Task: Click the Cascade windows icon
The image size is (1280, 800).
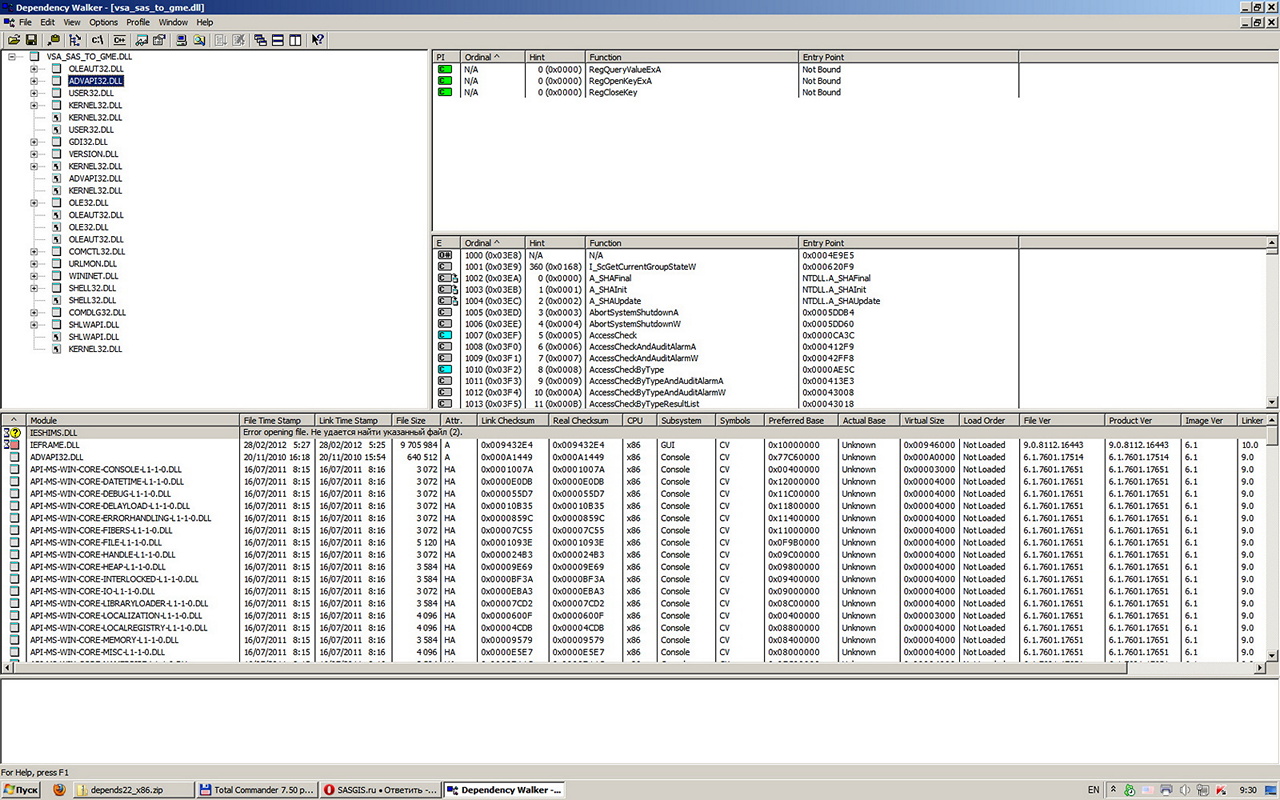Action: tap(260, 40)
